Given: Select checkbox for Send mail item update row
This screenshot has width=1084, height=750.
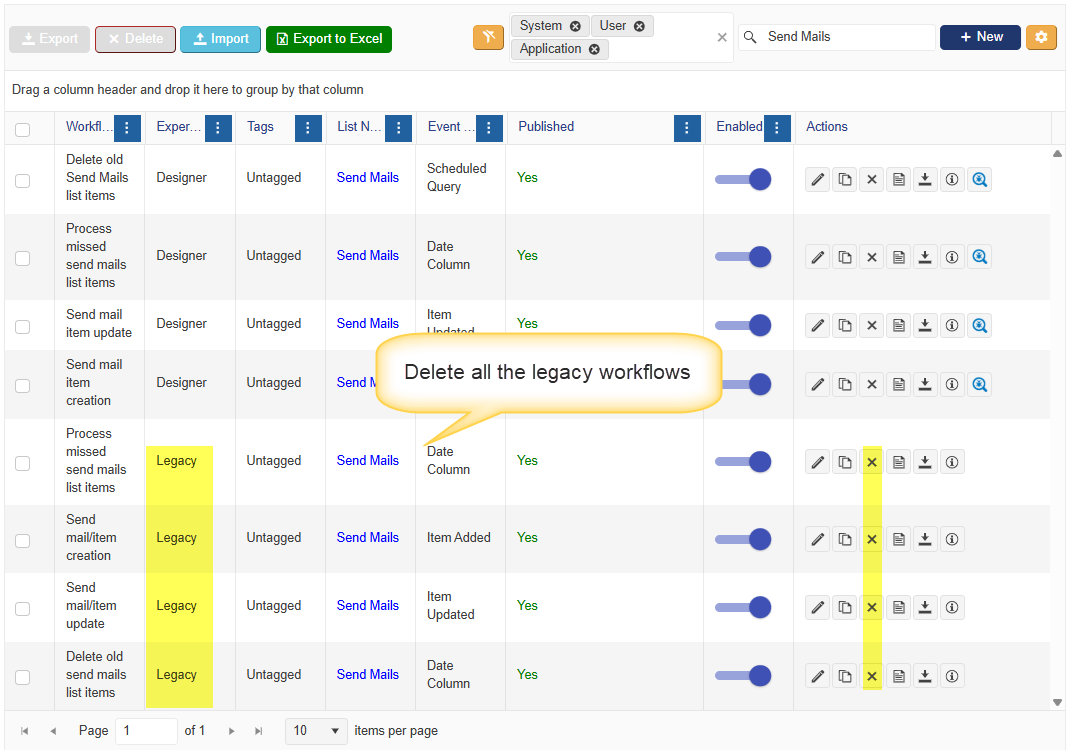Looking at the screenshot, I should point(23,326).
